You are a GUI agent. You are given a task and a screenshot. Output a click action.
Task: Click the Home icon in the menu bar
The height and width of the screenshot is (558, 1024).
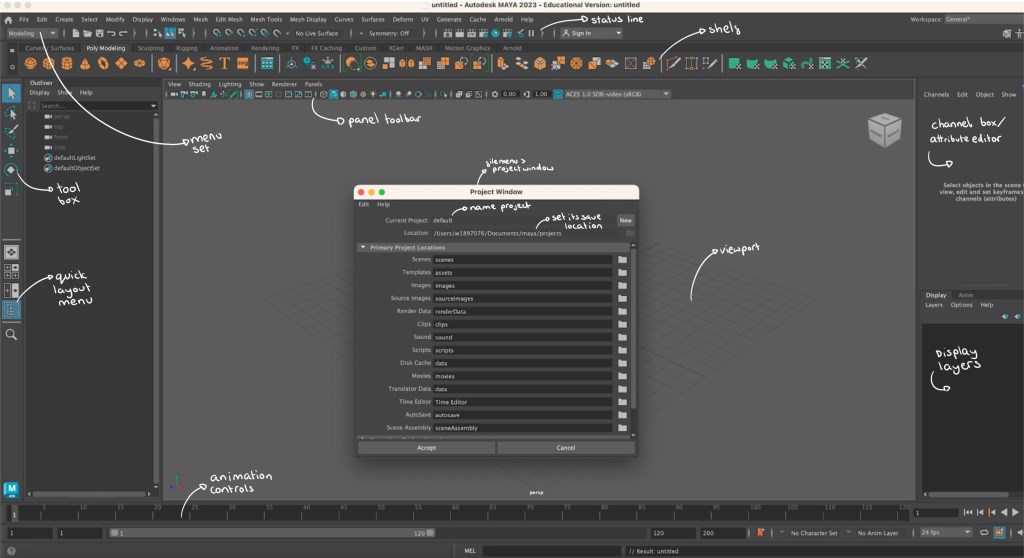coord(8,19)
